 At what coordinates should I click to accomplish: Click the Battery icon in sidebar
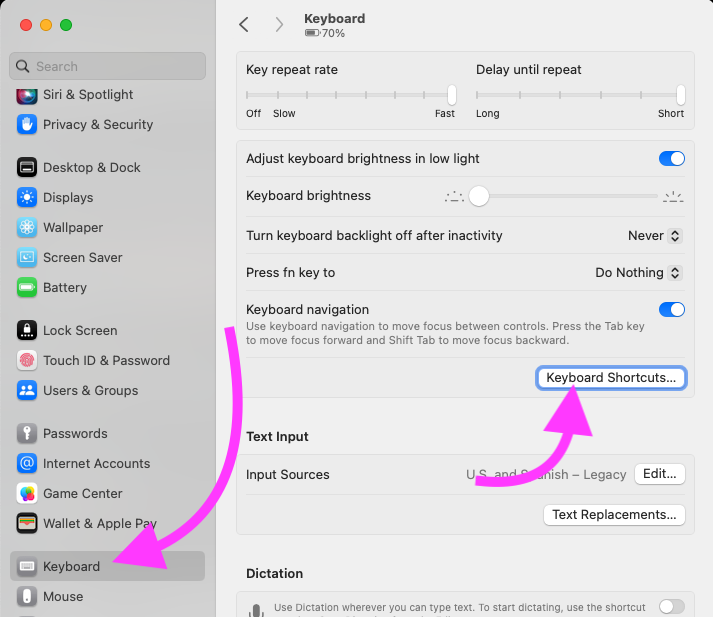pos(27,288)
